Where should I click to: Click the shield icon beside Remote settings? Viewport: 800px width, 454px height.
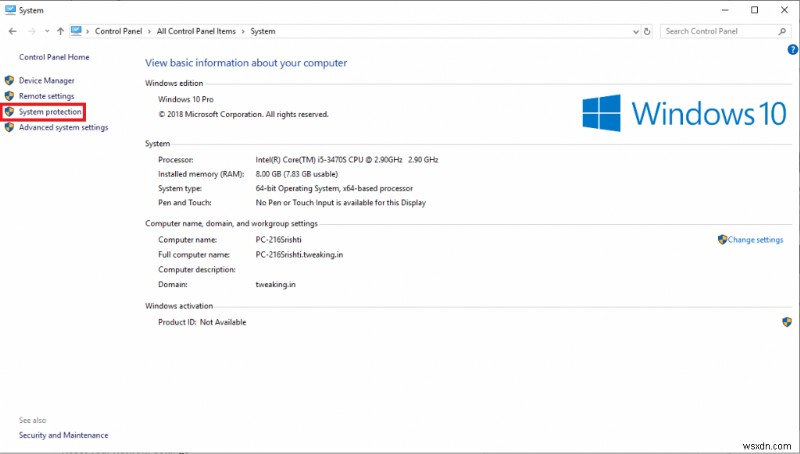click(9, 96)
